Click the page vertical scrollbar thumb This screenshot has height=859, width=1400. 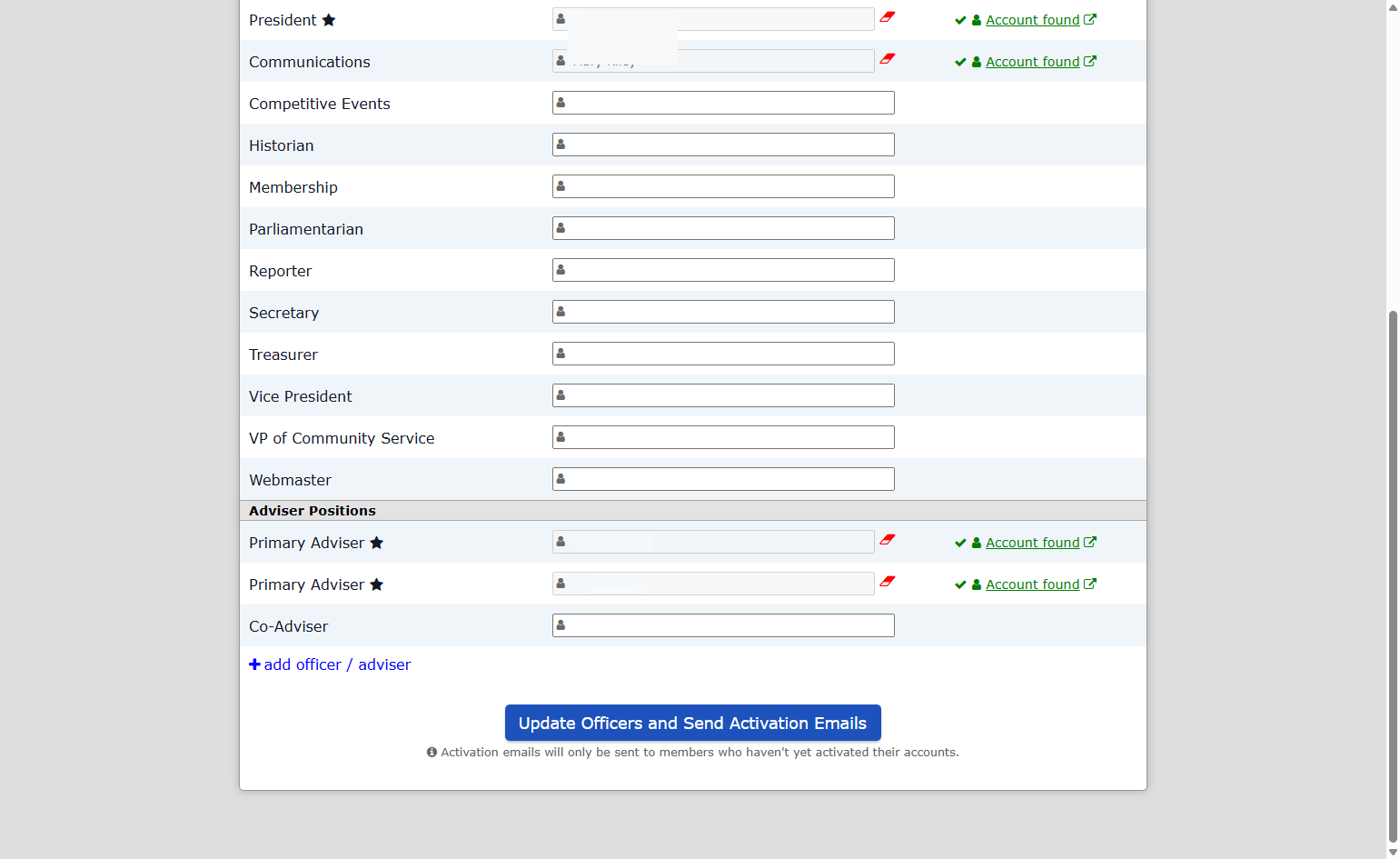pyautogui.click(x=1393, y=576)
